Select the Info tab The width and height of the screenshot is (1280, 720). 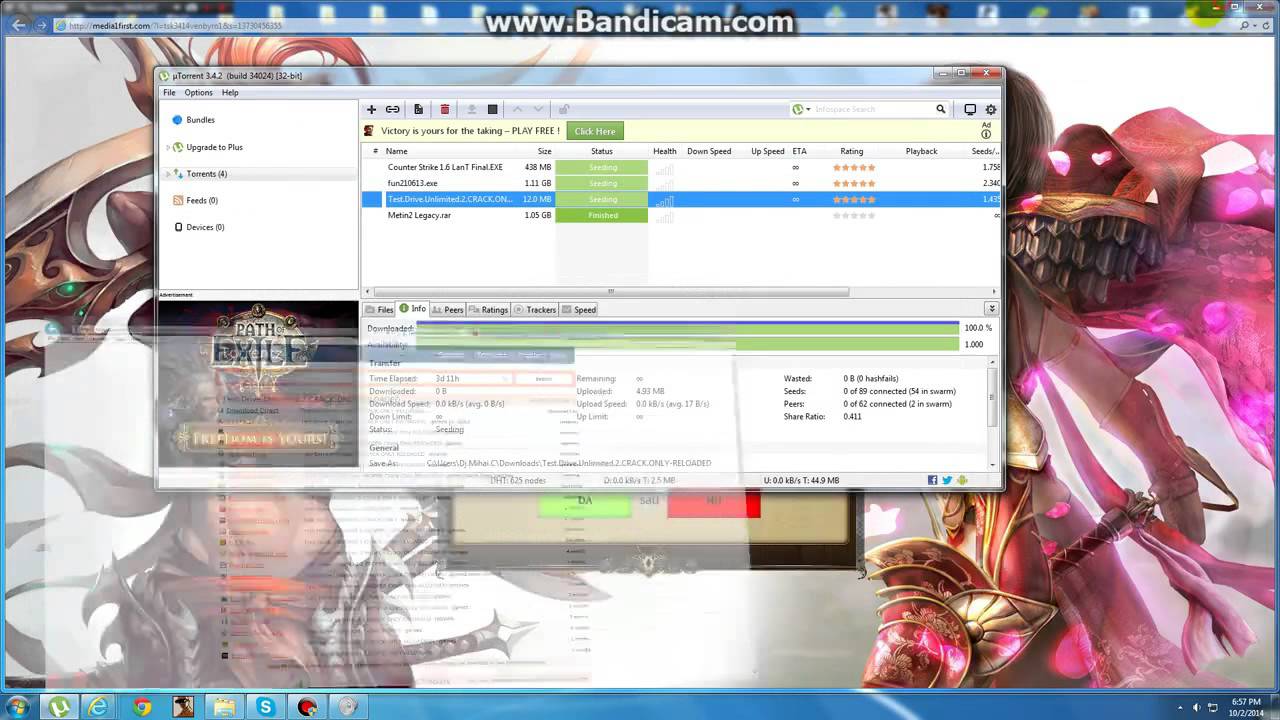[x=413, y=309]
